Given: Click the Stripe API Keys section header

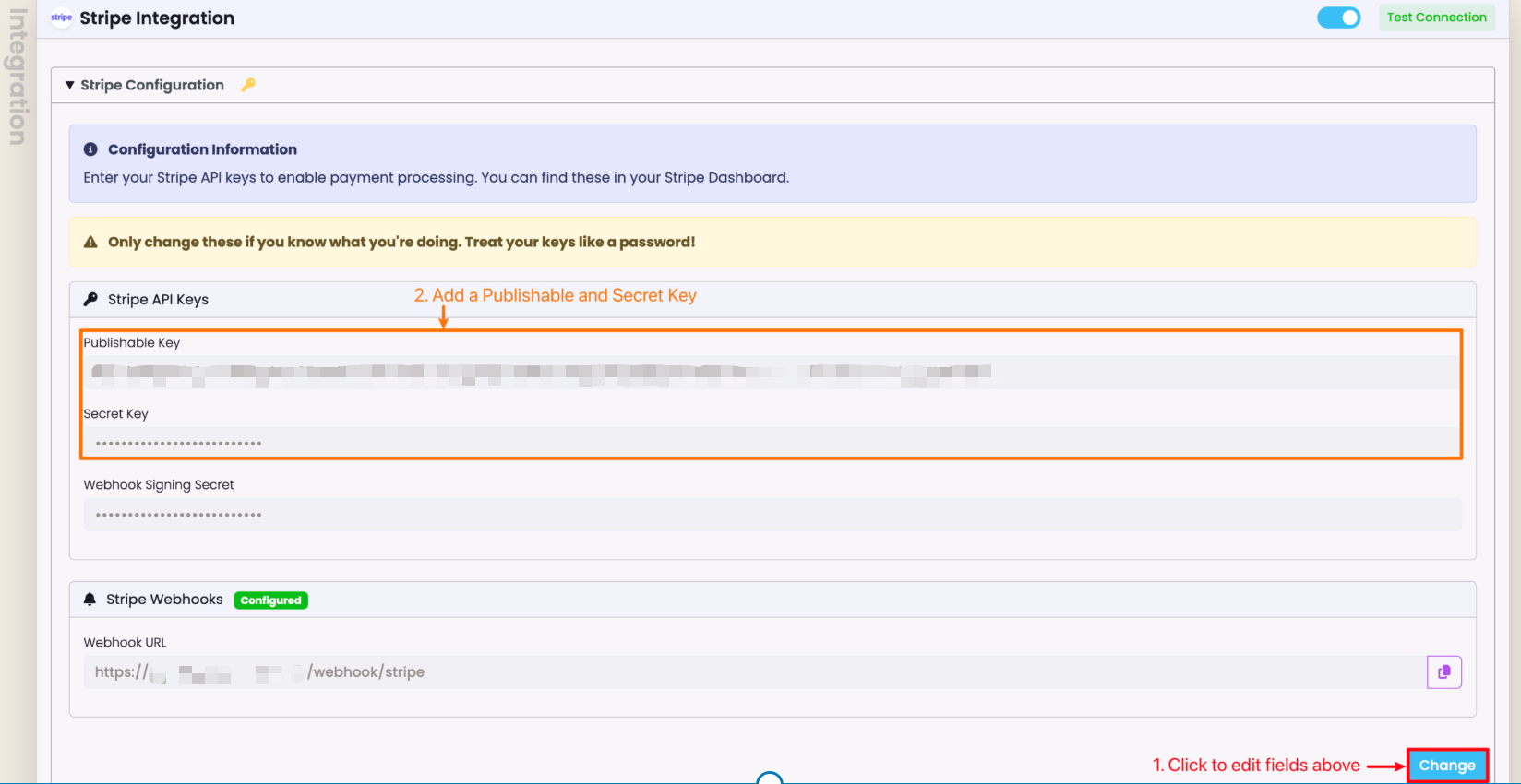Looking at the screenshot, I should pyautogui.click(x=158, y=300).
